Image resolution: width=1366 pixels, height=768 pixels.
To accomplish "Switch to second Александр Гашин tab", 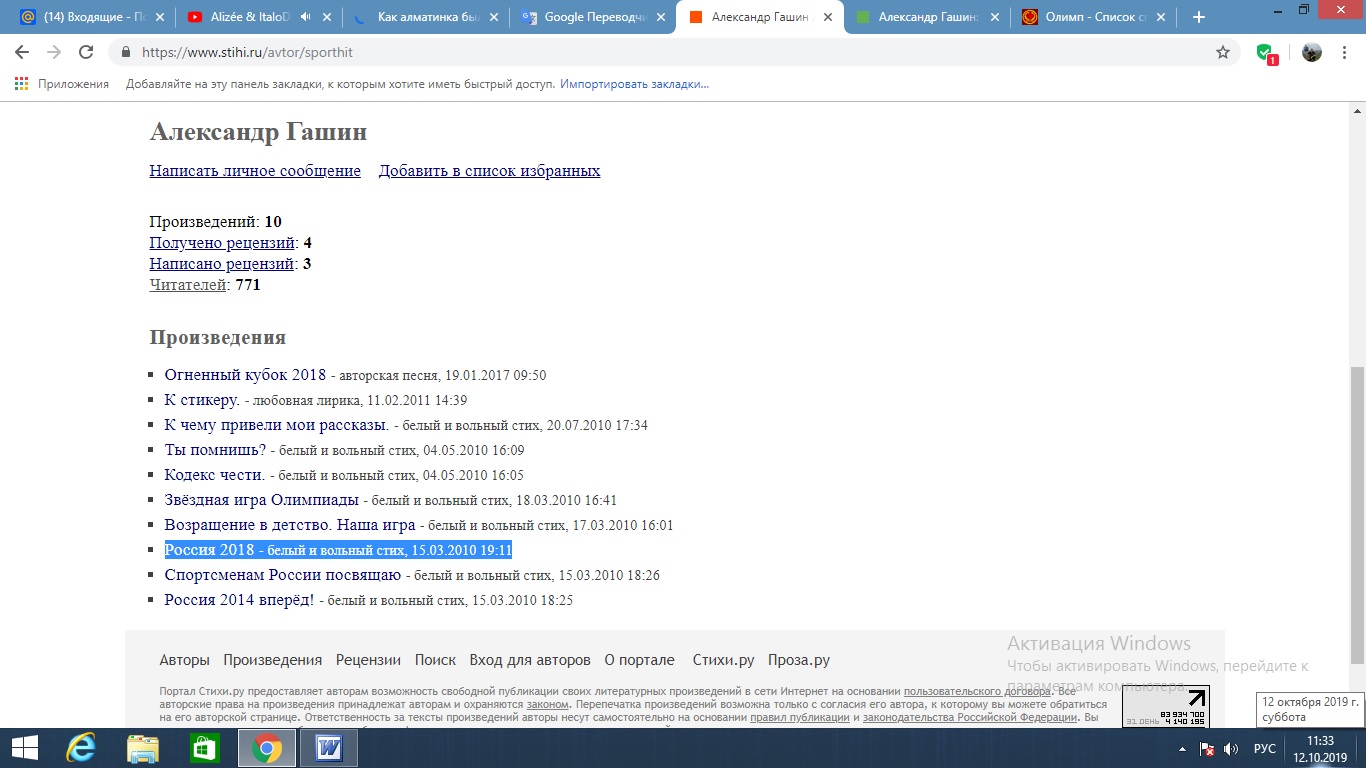I will pos(927,17).
